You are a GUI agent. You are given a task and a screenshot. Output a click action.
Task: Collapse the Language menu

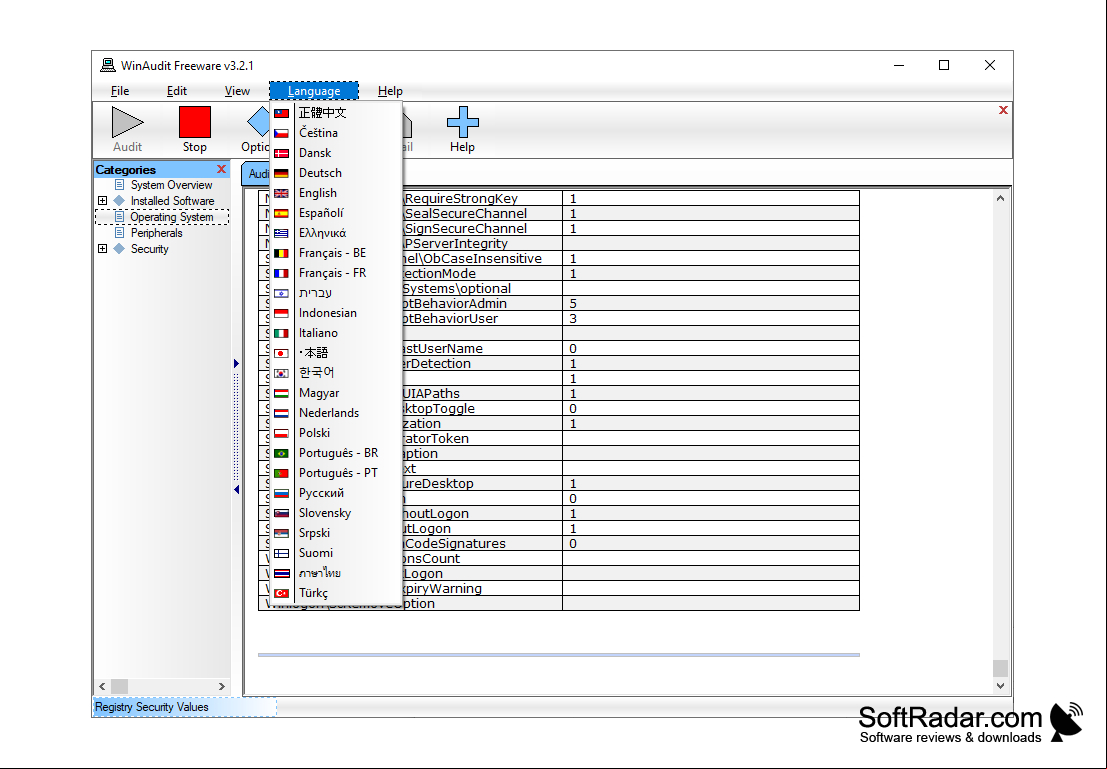point(314,91)
